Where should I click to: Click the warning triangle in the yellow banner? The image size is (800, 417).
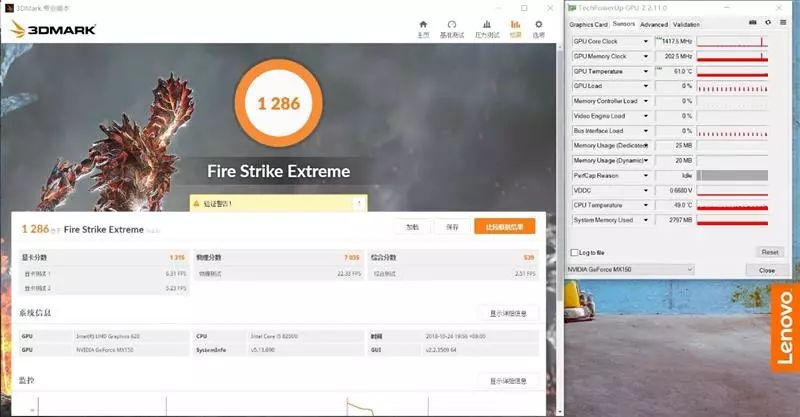[x=196, y=204]
